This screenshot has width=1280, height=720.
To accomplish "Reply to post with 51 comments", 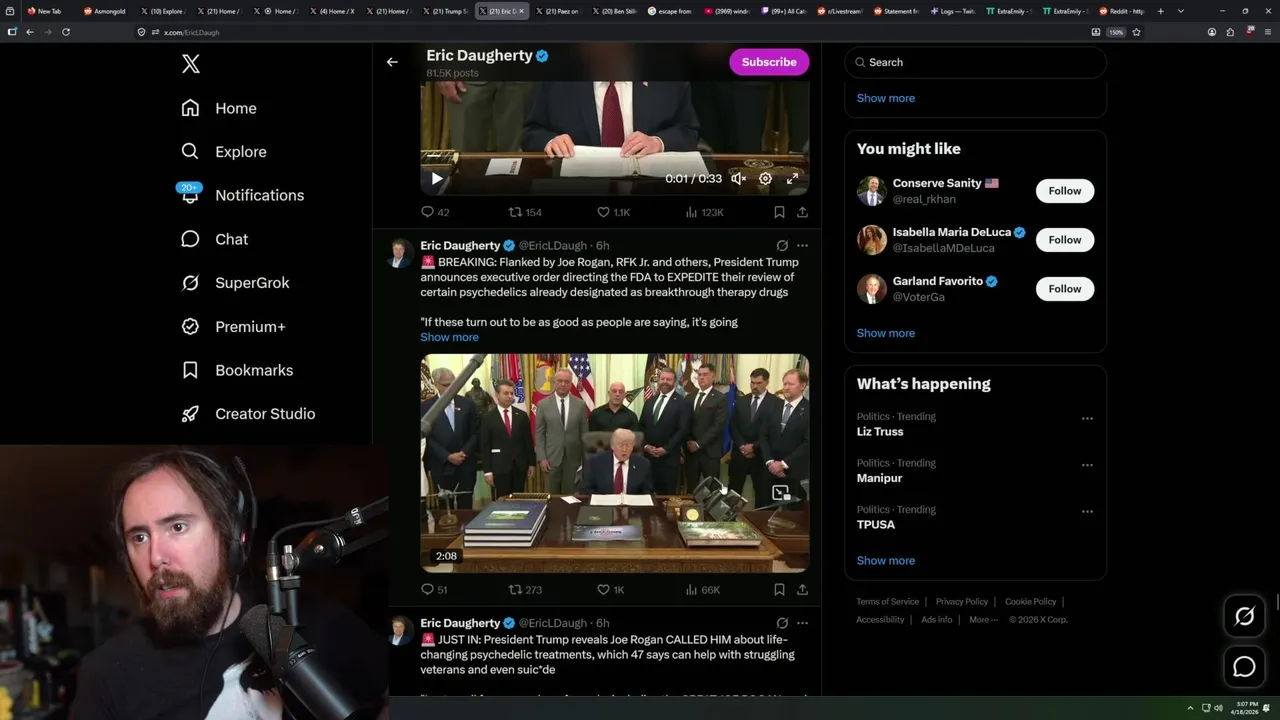I will pyautogui.click(x=435, y=590).
